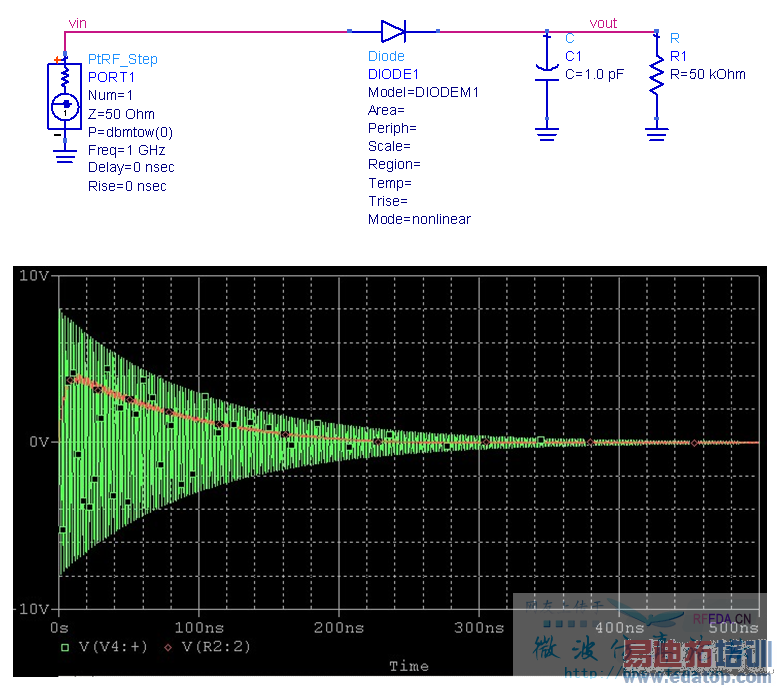Click the P=dbmtow(0) parameter
This screenshot has height=688, width=777.
130,132
